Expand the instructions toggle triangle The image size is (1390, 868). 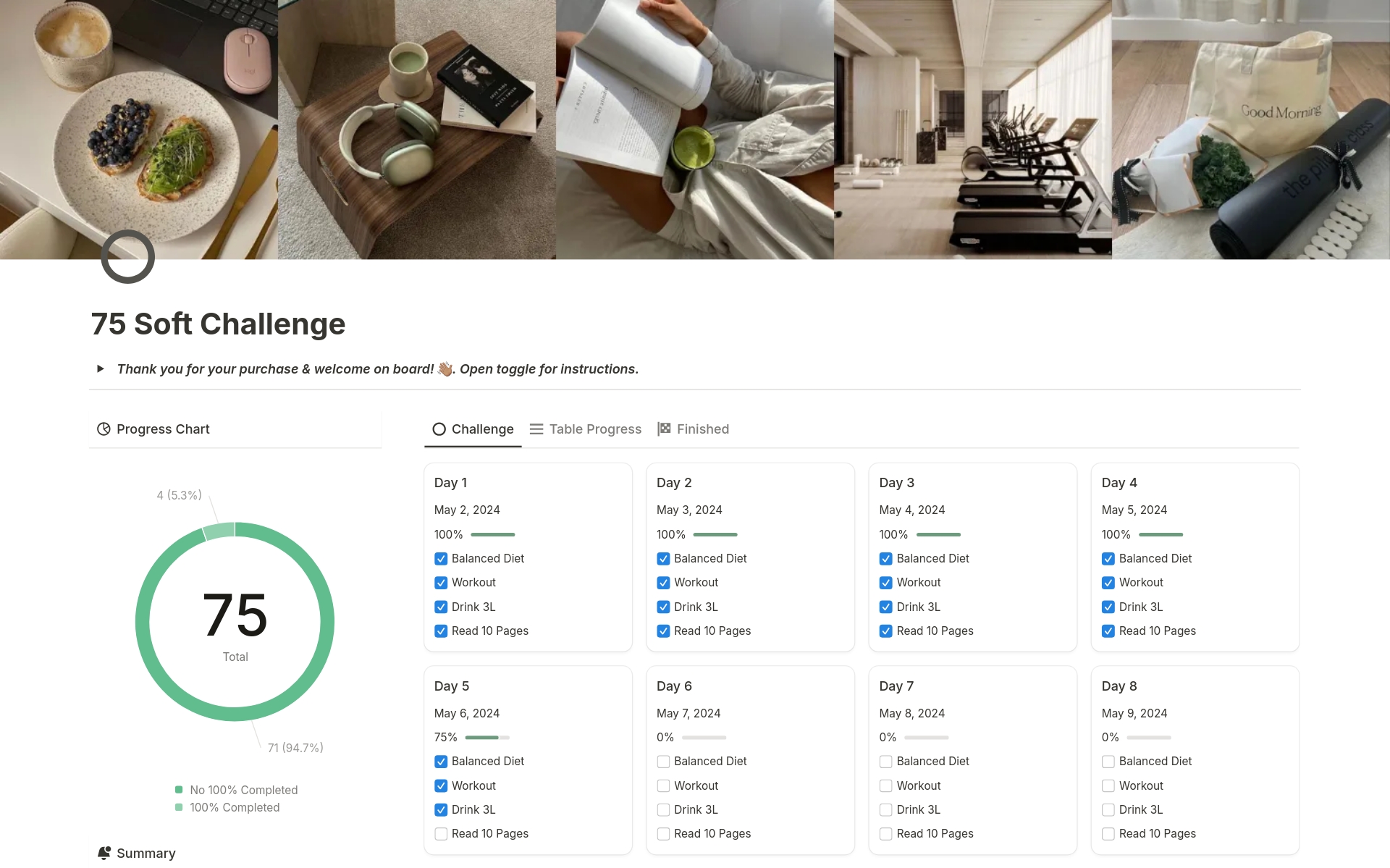[x=101, y=368]
